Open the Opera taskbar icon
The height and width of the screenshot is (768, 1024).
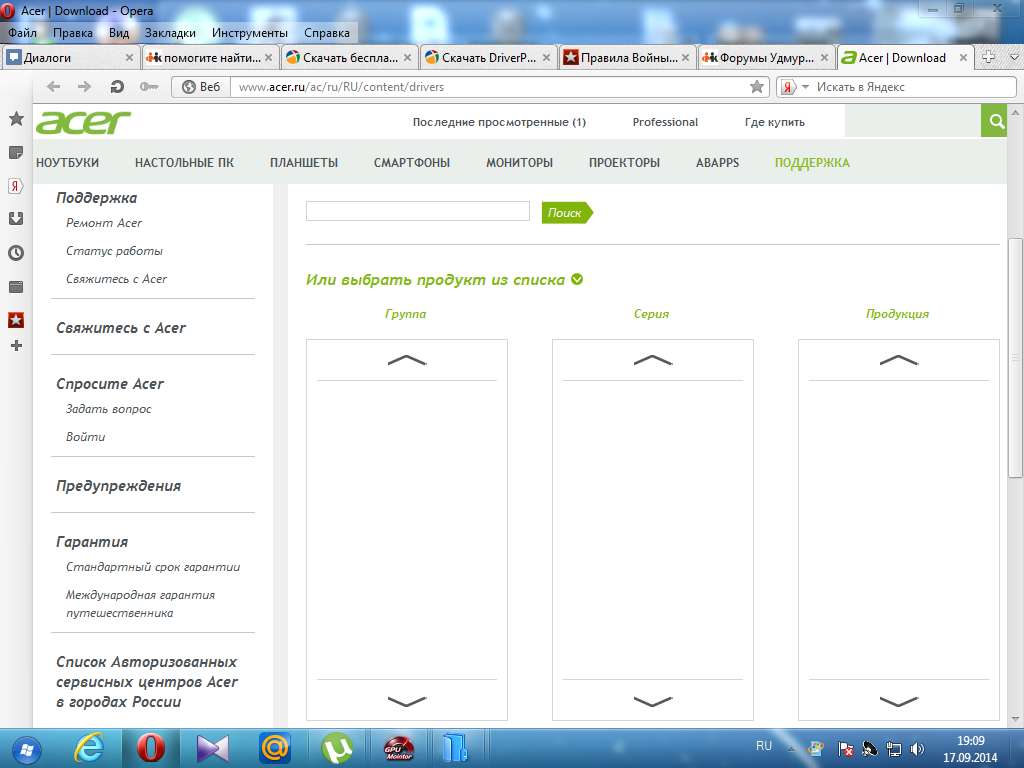tap(150, 748)
